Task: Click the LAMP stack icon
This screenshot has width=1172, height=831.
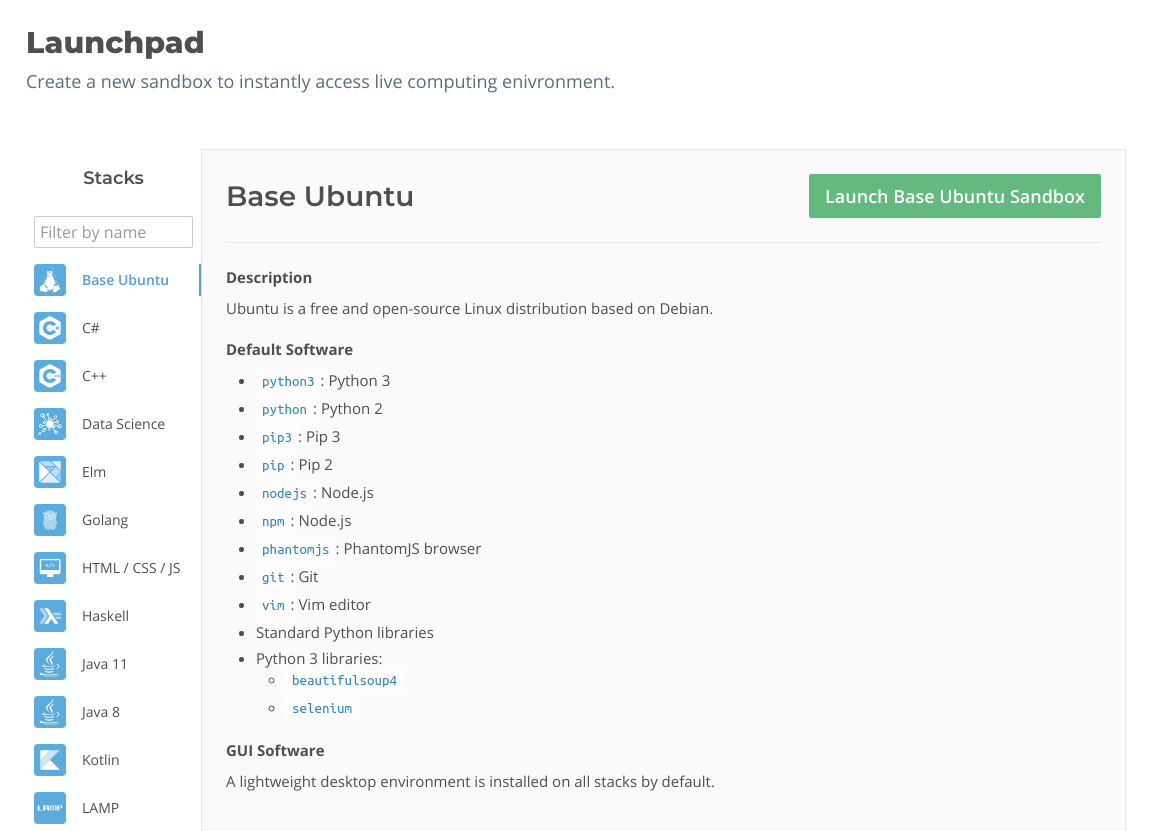Action: 50,808
